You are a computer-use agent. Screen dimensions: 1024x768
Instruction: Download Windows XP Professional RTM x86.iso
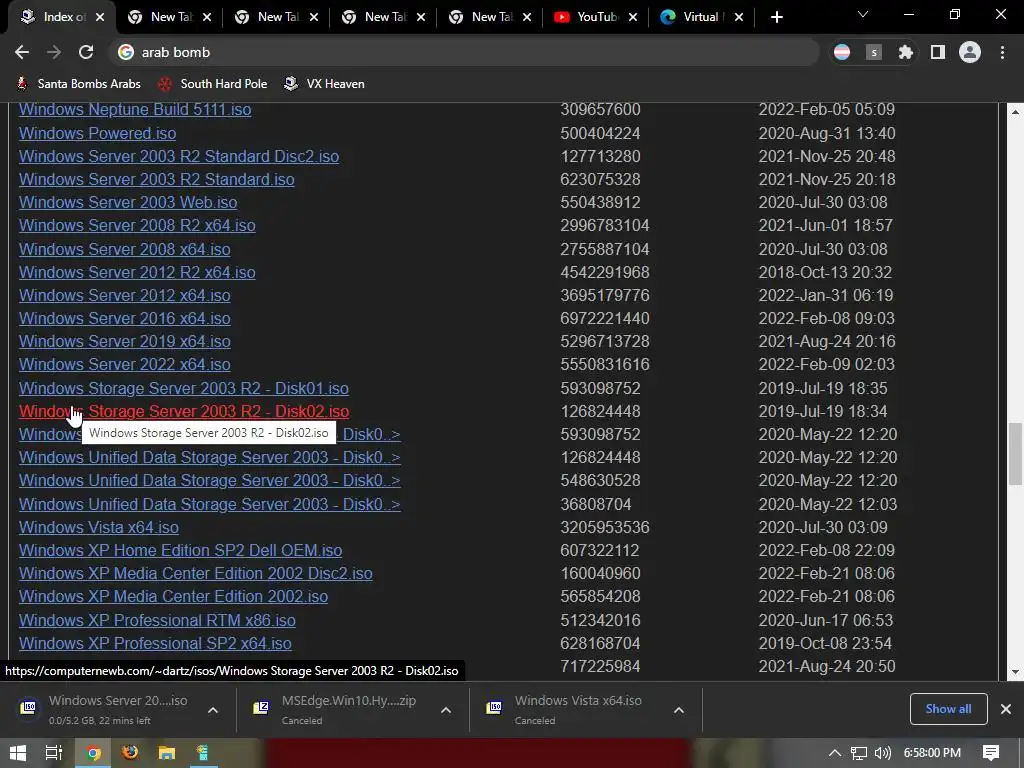tap(157, 620)
